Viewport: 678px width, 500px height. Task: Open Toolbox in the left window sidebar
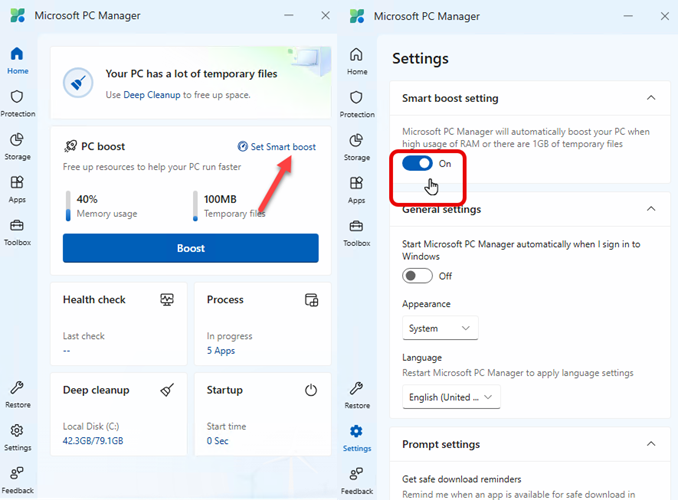[x=18, y=231]
